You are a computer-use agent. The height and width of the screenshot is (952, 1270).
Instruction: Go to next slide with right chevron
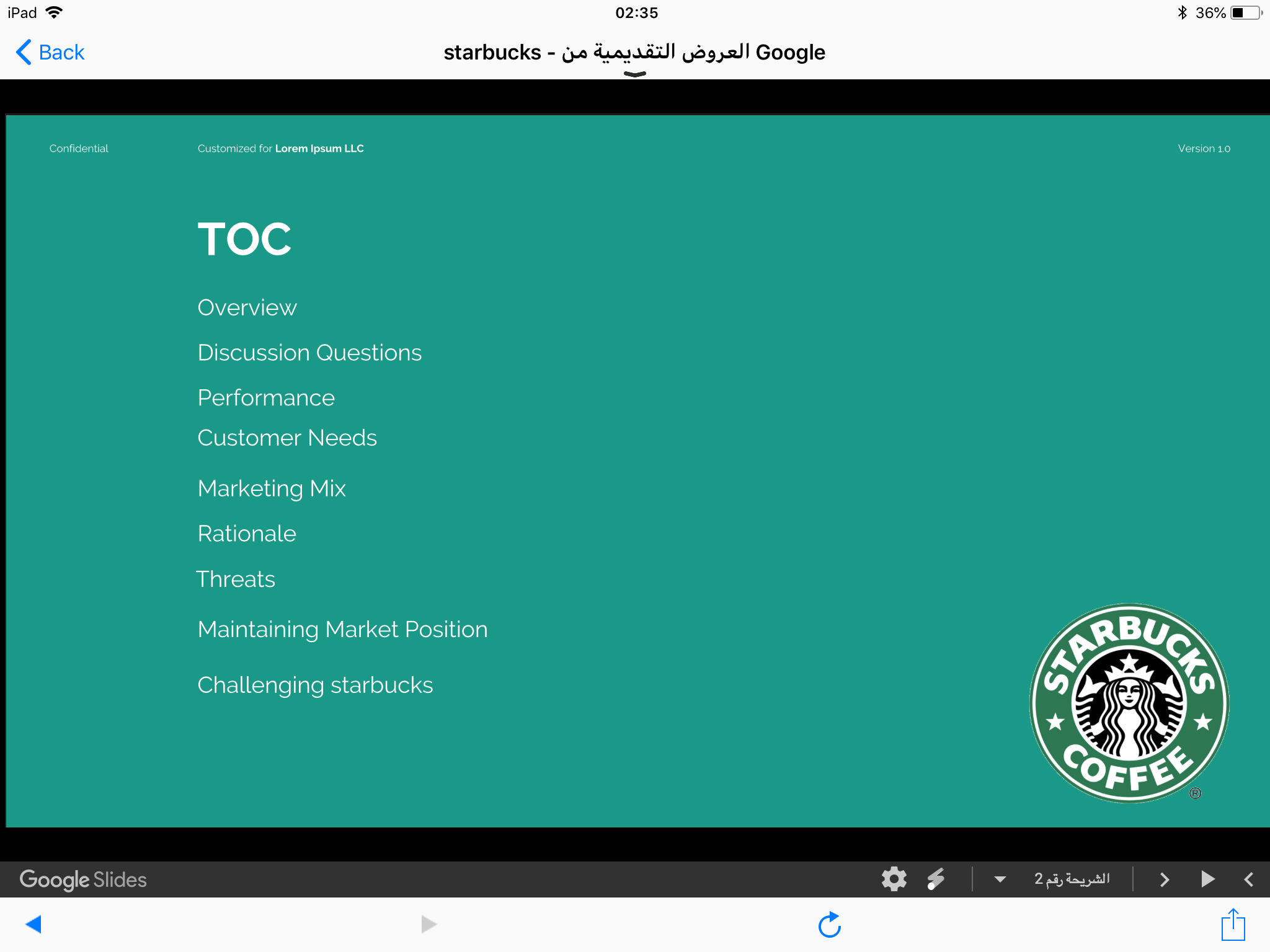coord(1165,879)
